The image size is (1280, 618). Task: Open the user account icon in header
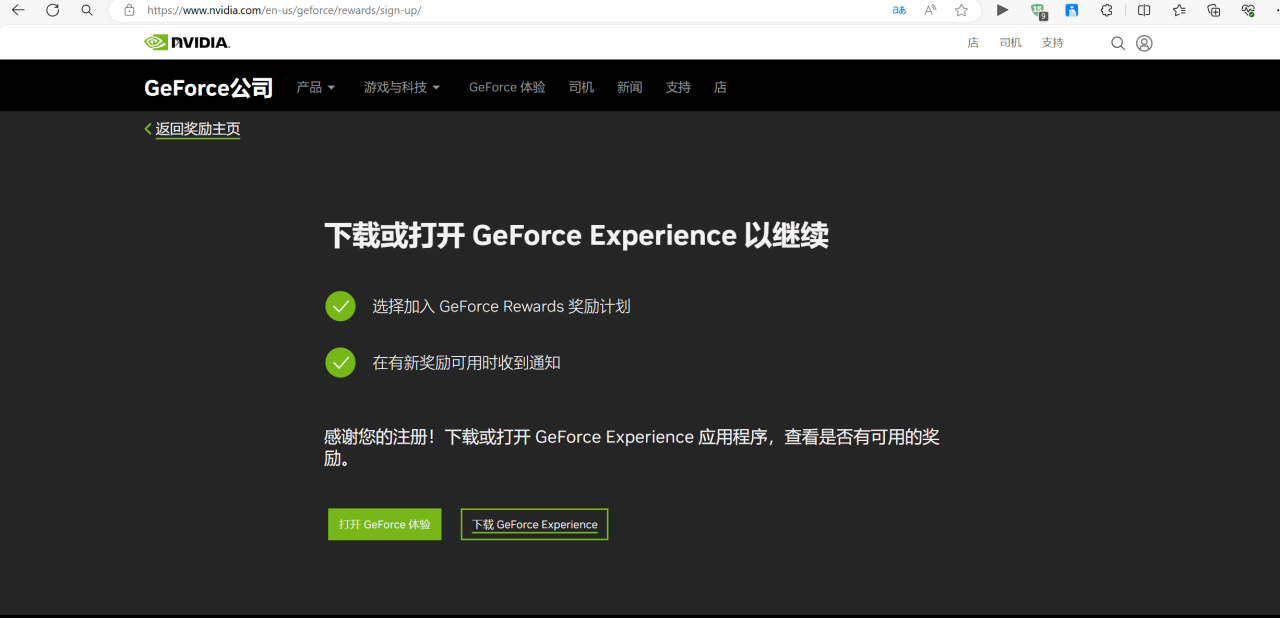click(1145, 43)
